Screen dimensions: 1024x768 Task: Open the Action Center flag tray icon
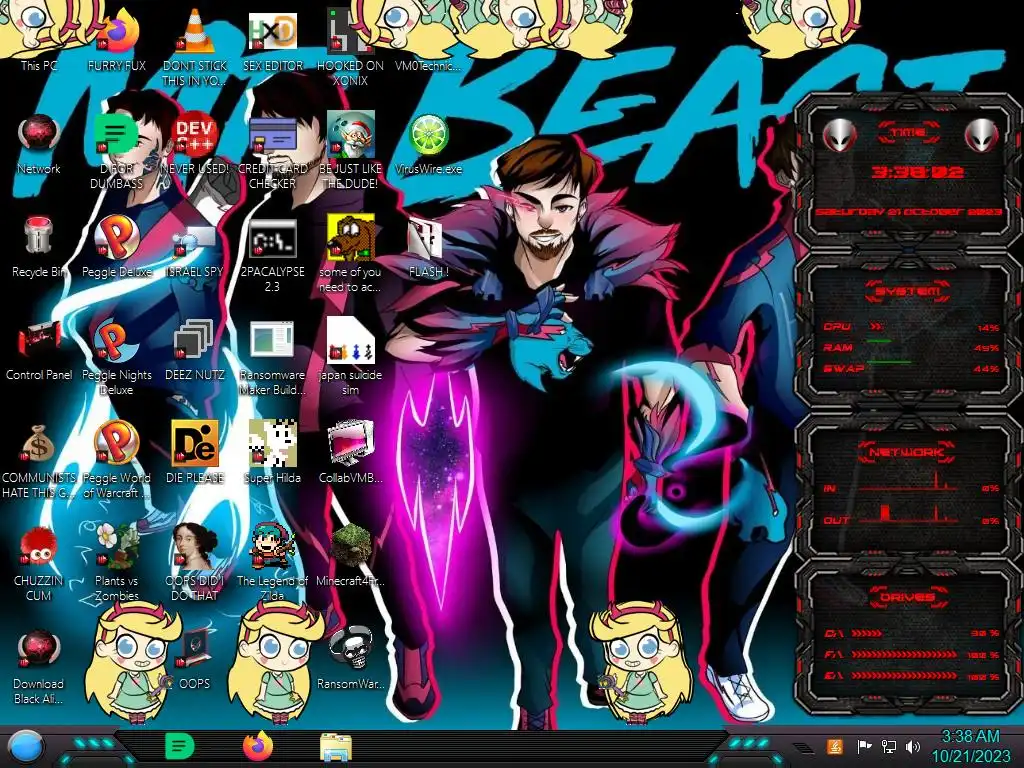864,746
